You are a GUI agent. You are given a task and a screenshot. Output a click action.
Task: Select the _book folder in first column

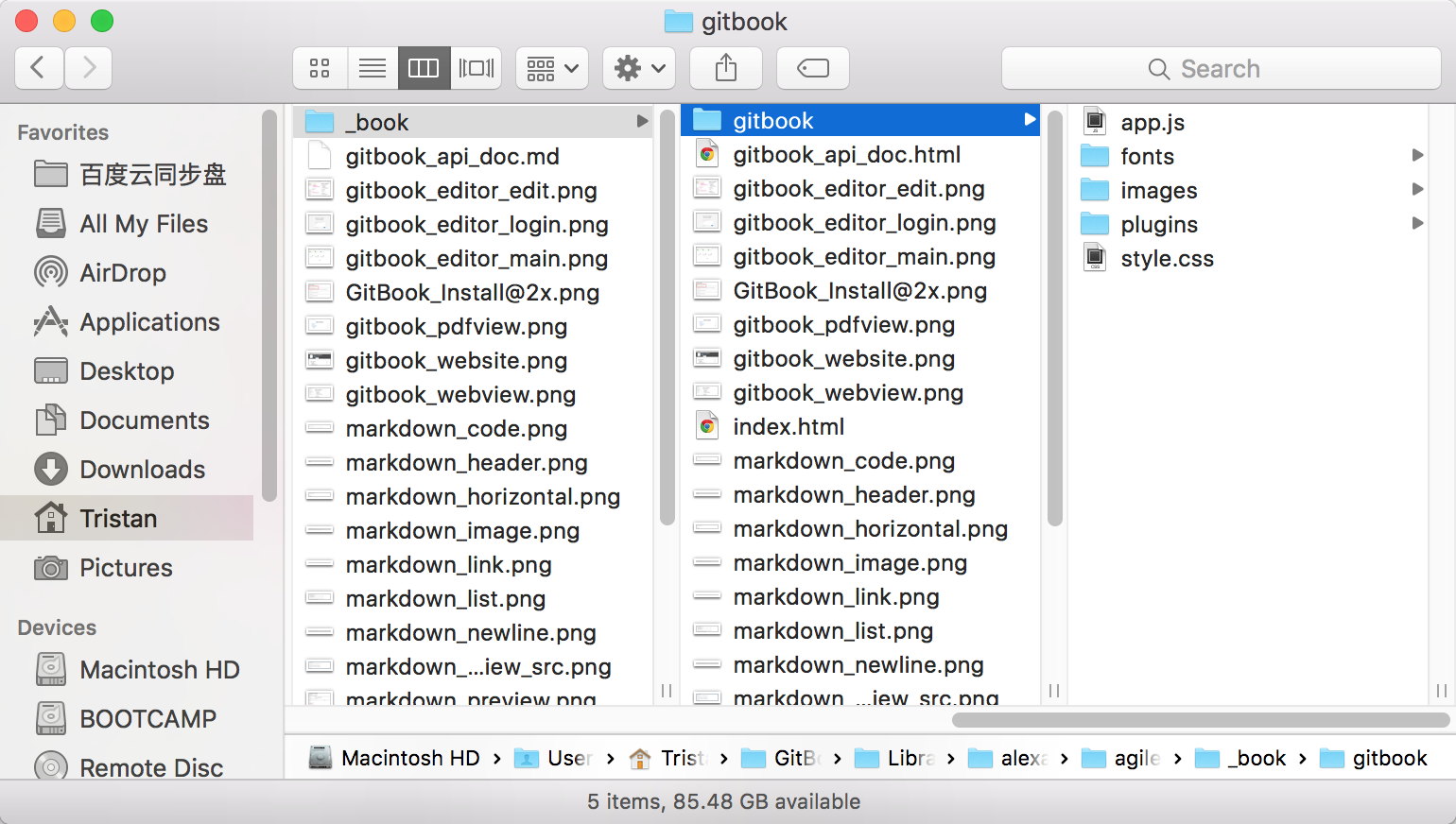click(x=473, y=122)
